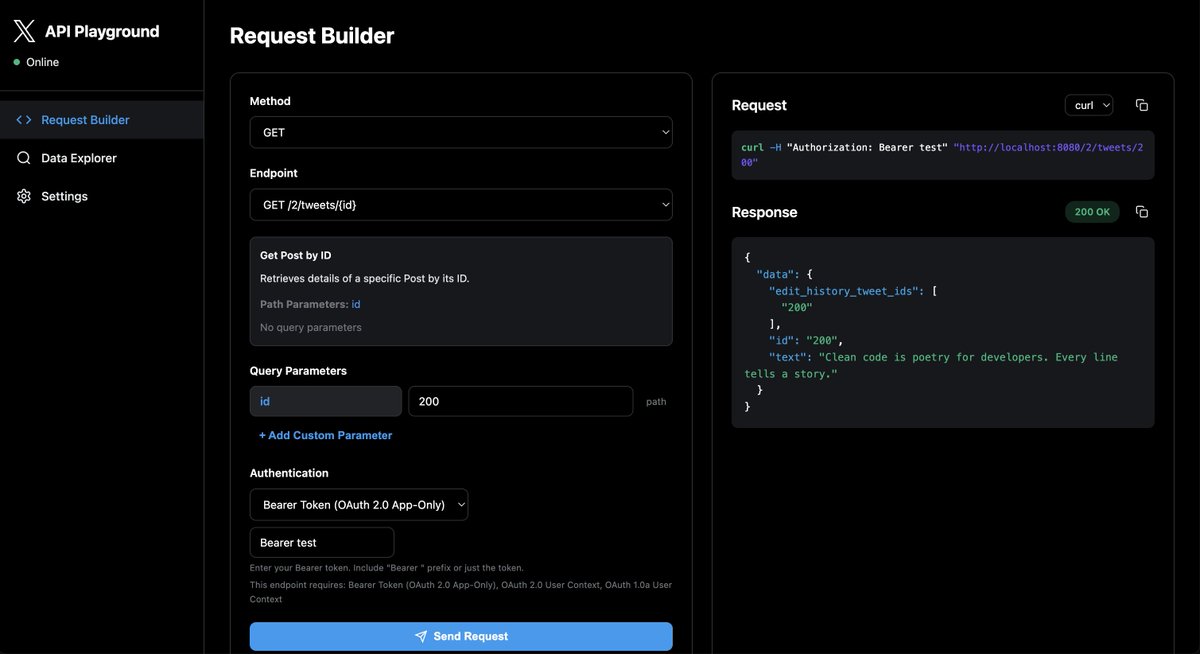Click the Data Explorer magnifier icon

tap(24, 158)
